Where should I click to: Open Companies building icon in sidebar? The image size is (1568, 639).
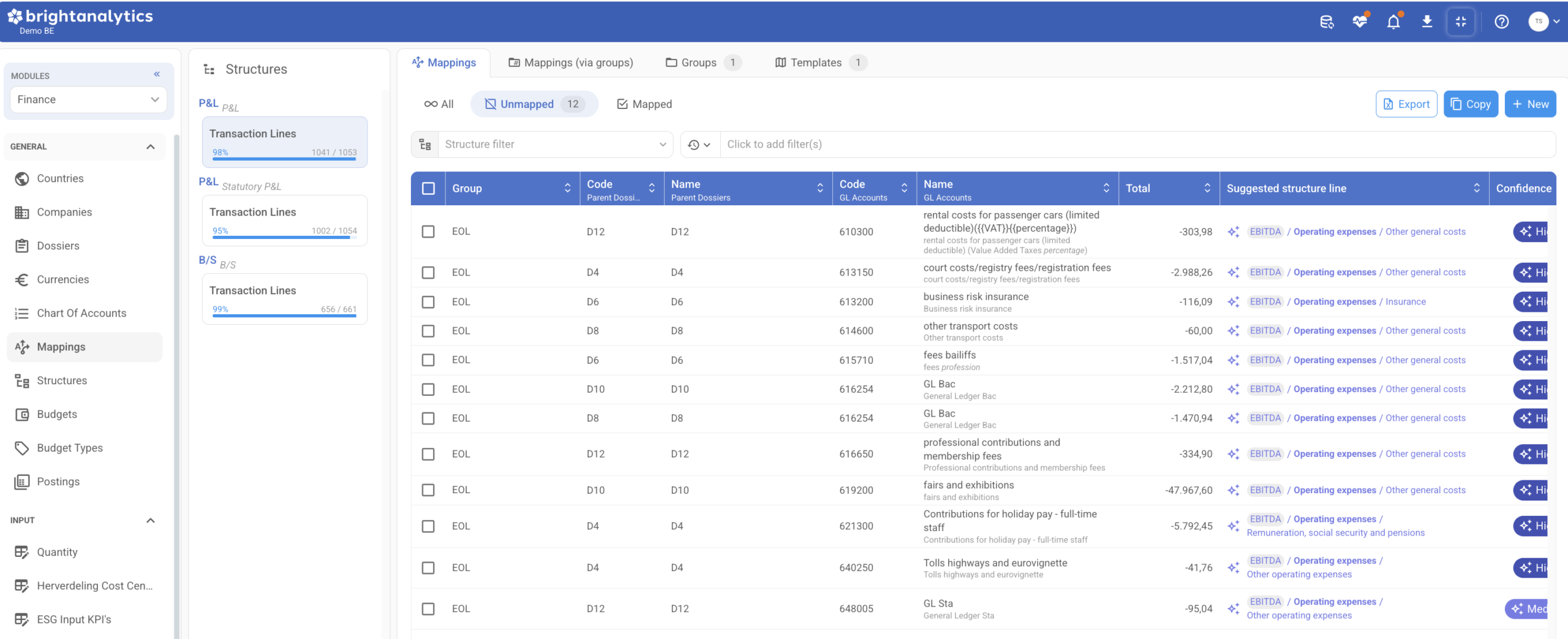click(x=22, y=212)
